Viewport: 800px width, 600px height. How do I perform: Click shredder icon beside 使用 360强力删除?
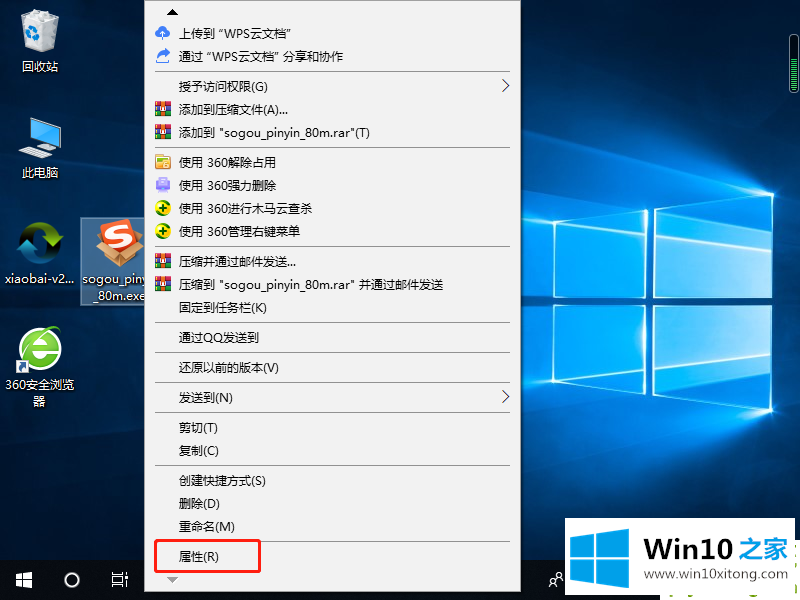tap(163, 185)
